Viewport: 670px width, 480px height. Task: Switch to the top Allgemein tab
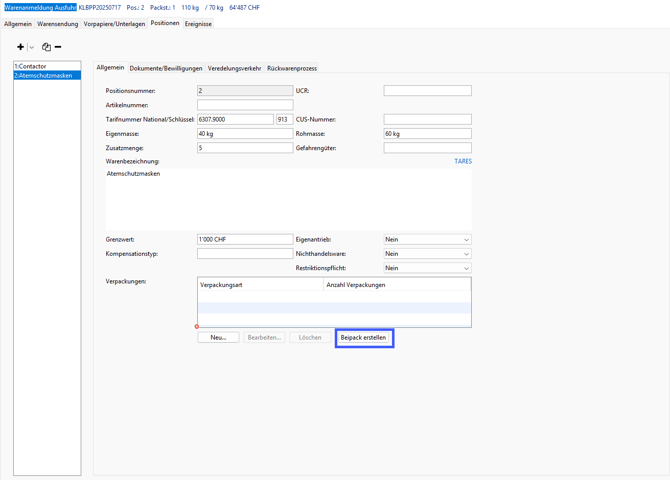tap(18, 24)
